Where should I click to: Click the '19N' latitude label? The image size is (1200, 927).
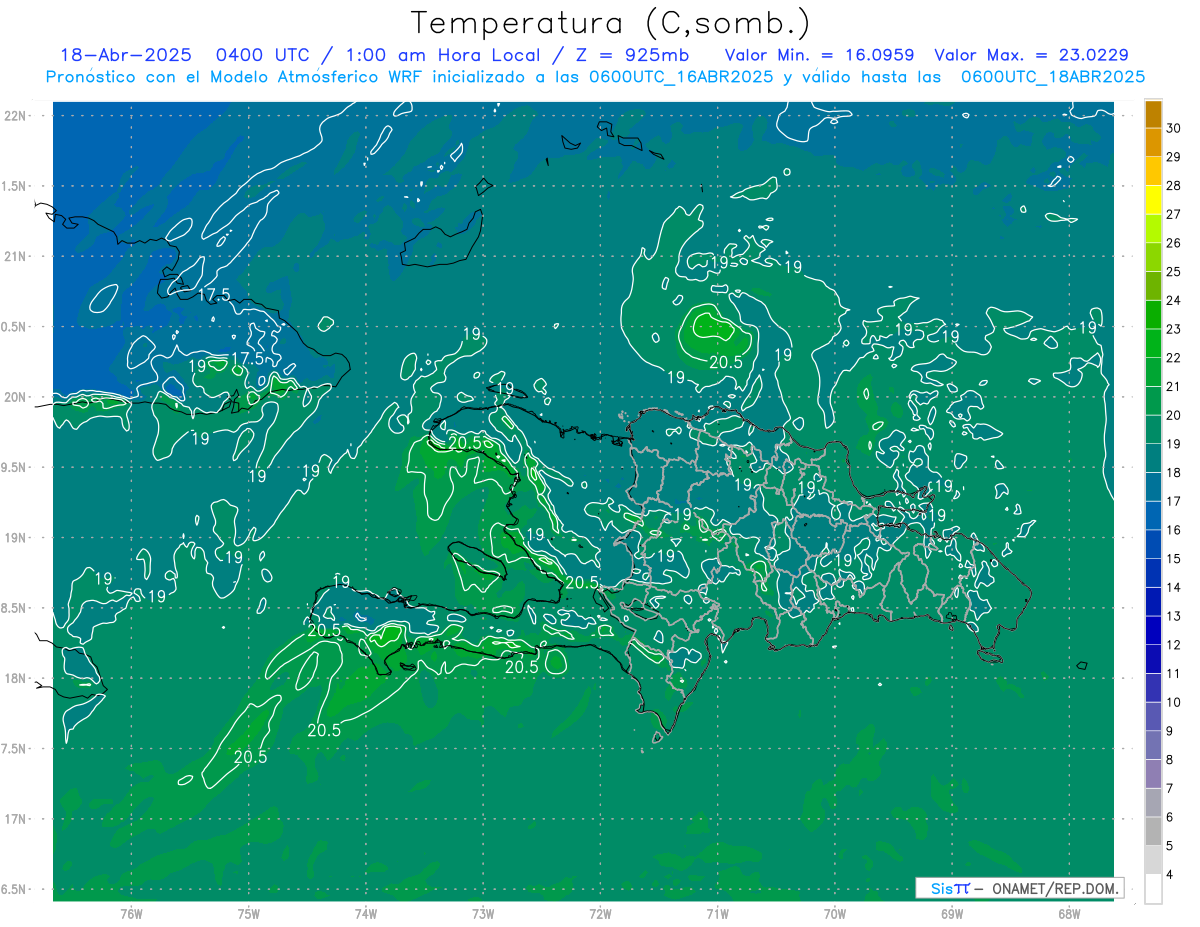coord(15,538)
